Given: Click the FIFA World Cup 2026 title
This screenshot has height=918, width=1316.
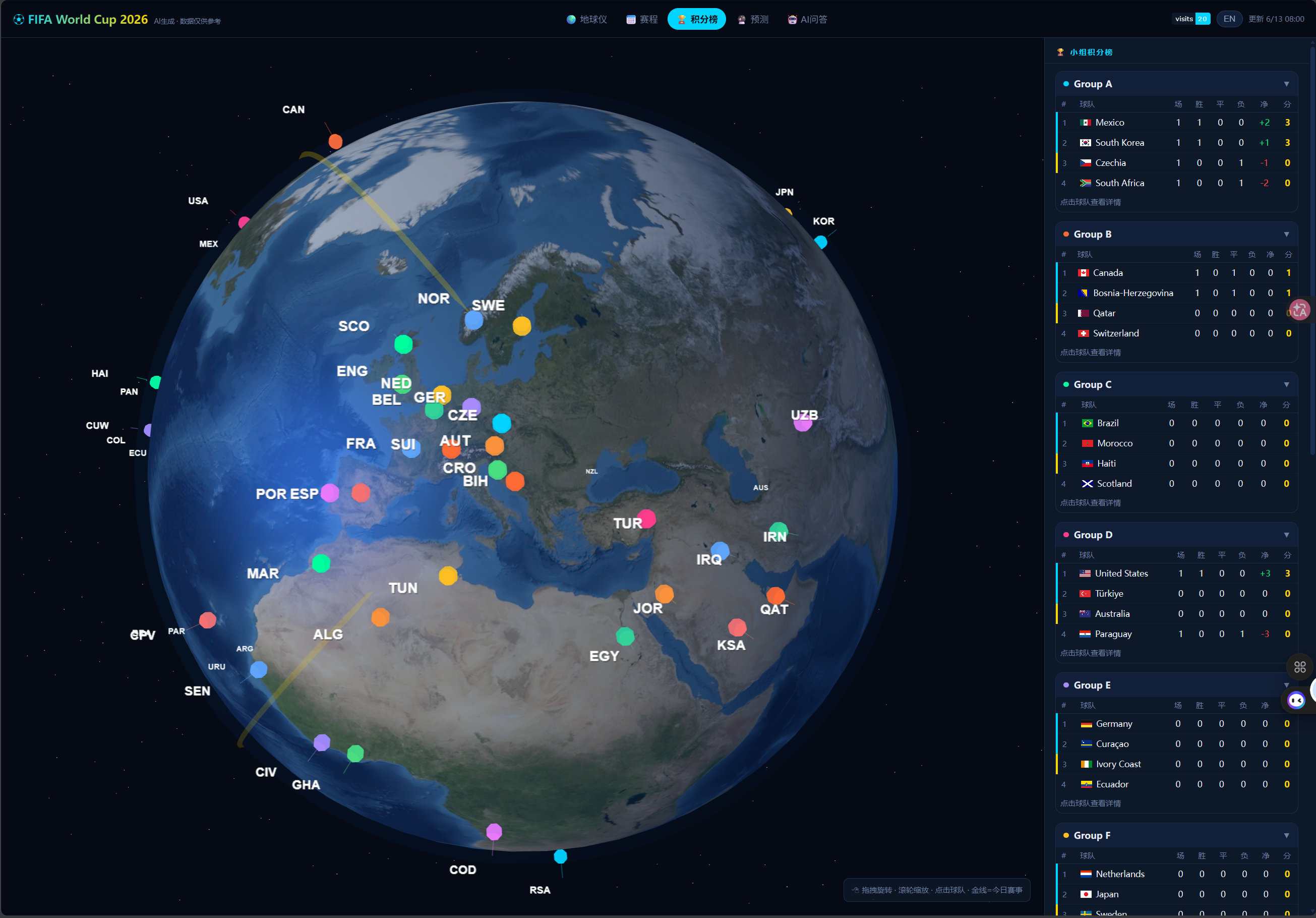Looking at the screenshot, I should point(88,20).
